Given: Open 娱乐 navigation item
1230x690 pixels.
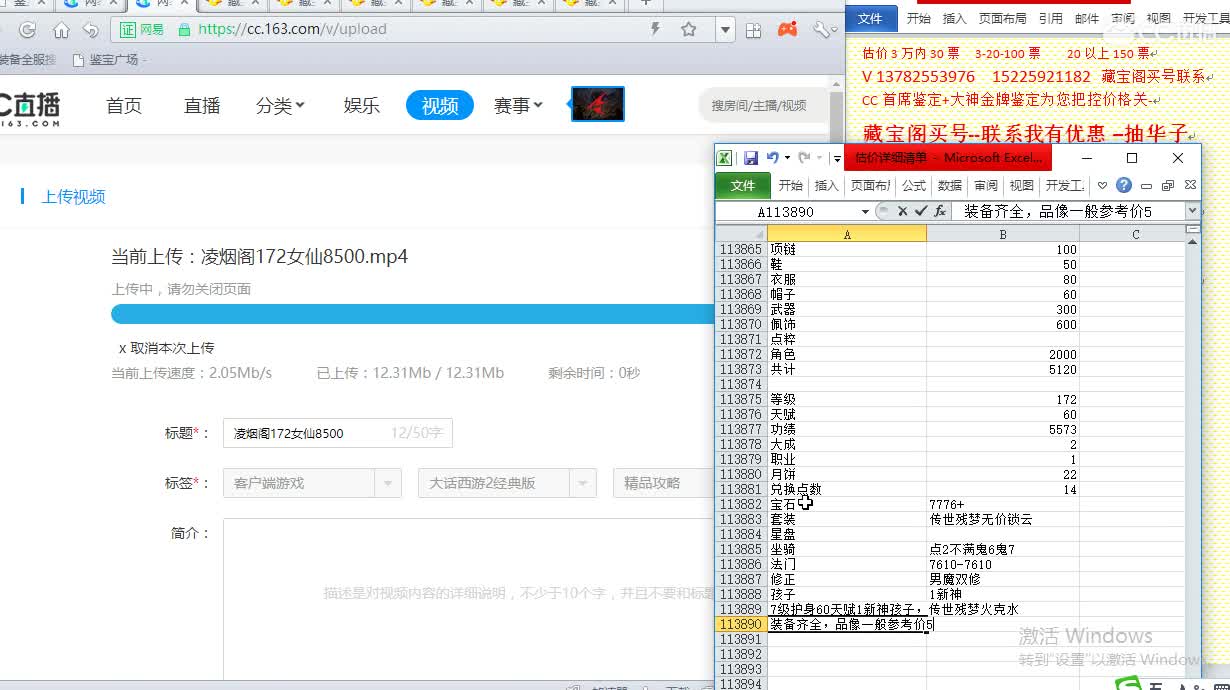Looking at the screenshot, I should pos(361,105).
